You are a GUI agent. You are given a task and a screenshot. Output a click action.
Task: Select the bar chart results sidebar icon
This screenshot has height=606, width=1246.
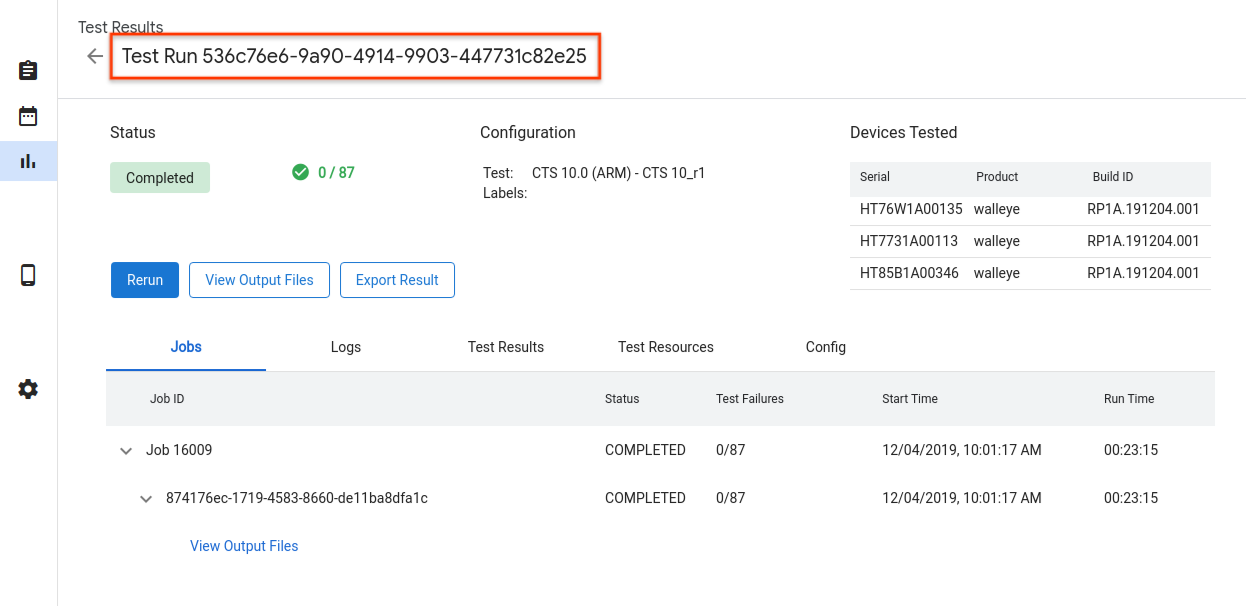28,161
